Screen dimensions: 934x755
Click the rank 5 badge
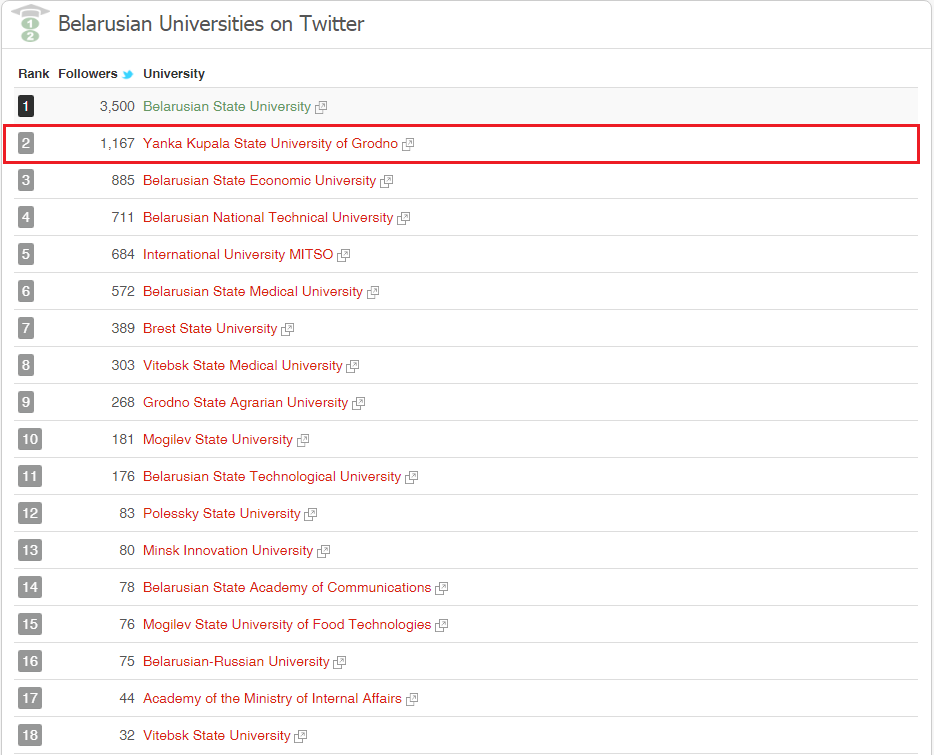(x=26, y=254)
